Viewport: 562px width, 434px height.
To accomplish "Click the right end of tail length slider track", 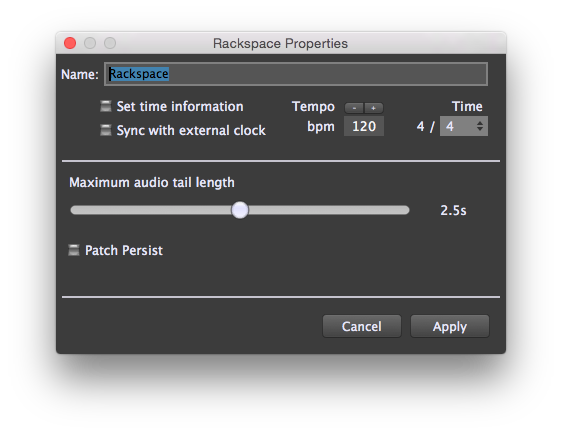I will 406,210.
